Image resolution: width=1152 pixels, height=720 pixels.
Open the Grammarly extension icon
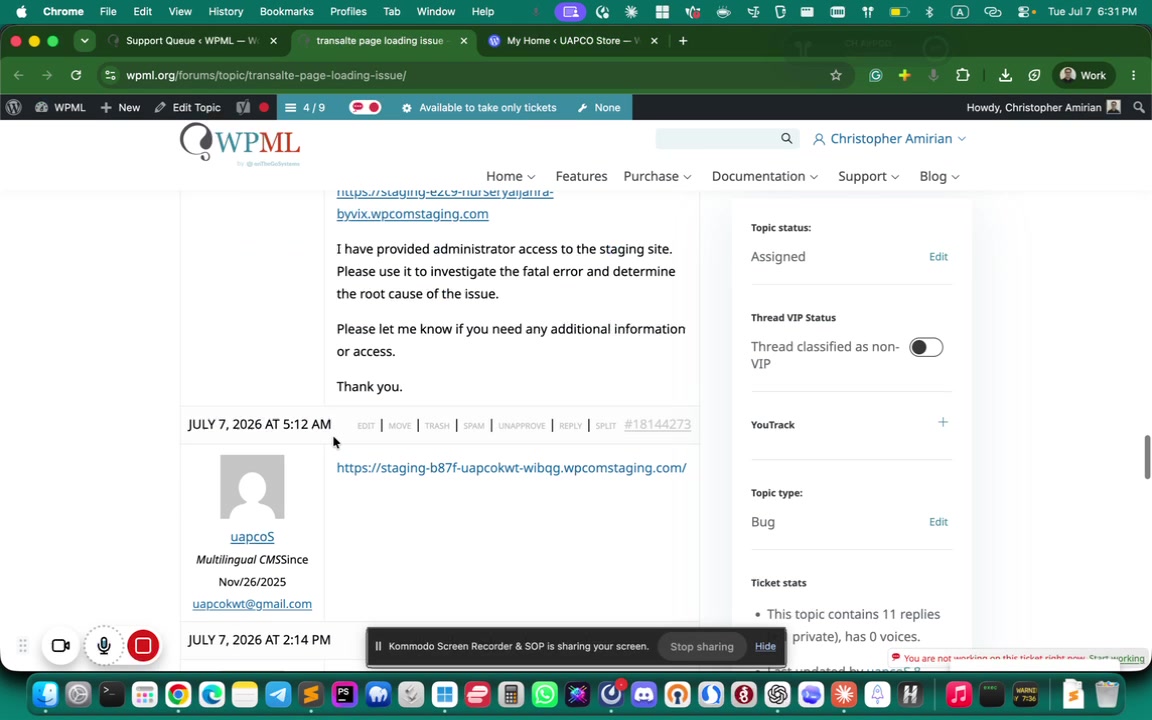click(875, 75)
